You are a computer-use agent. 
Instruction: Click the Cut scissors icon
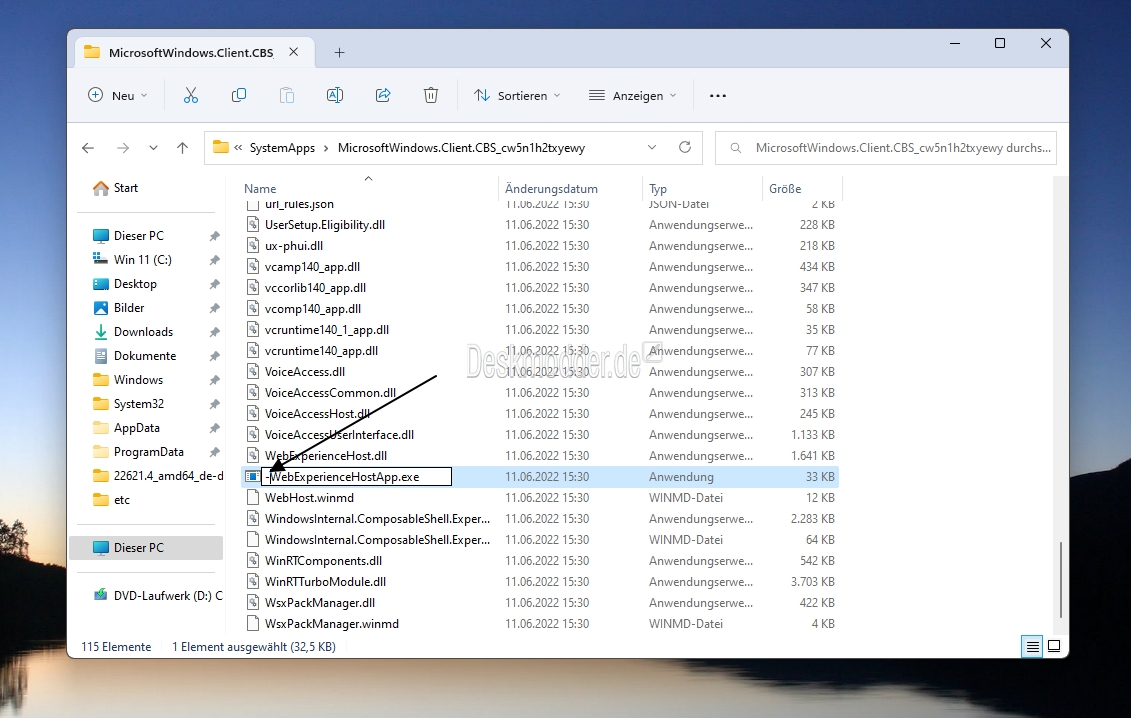click(x=190, y=95)
